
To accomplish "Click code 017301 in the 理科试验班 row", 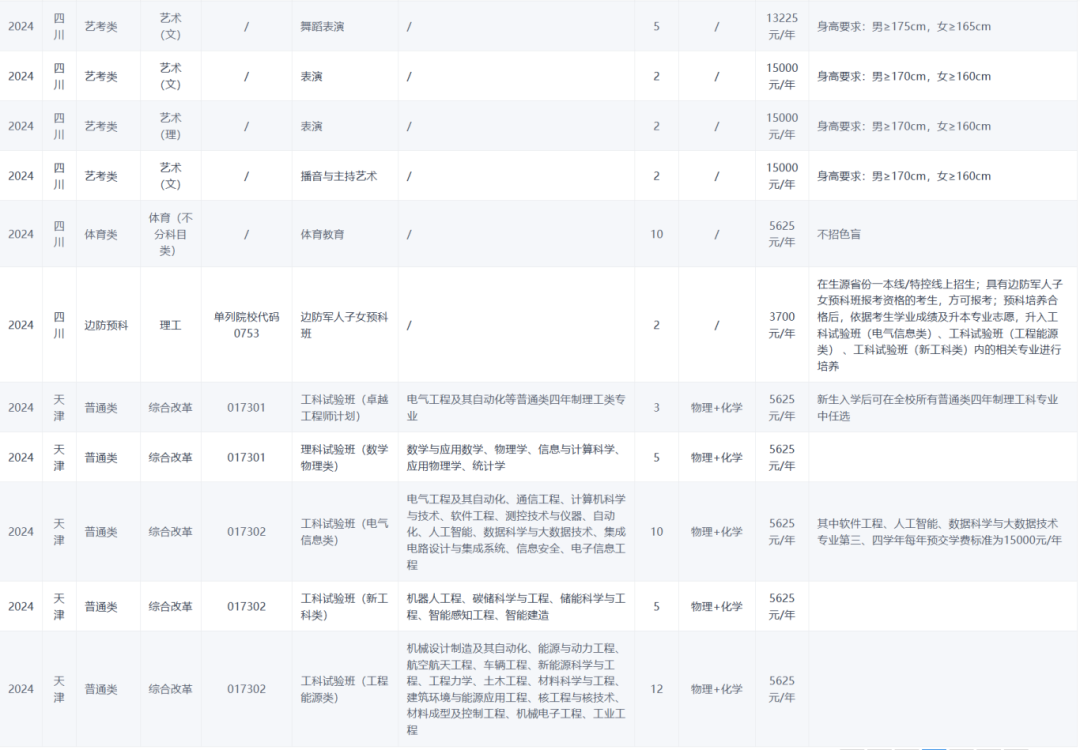I will click(246, 457).
